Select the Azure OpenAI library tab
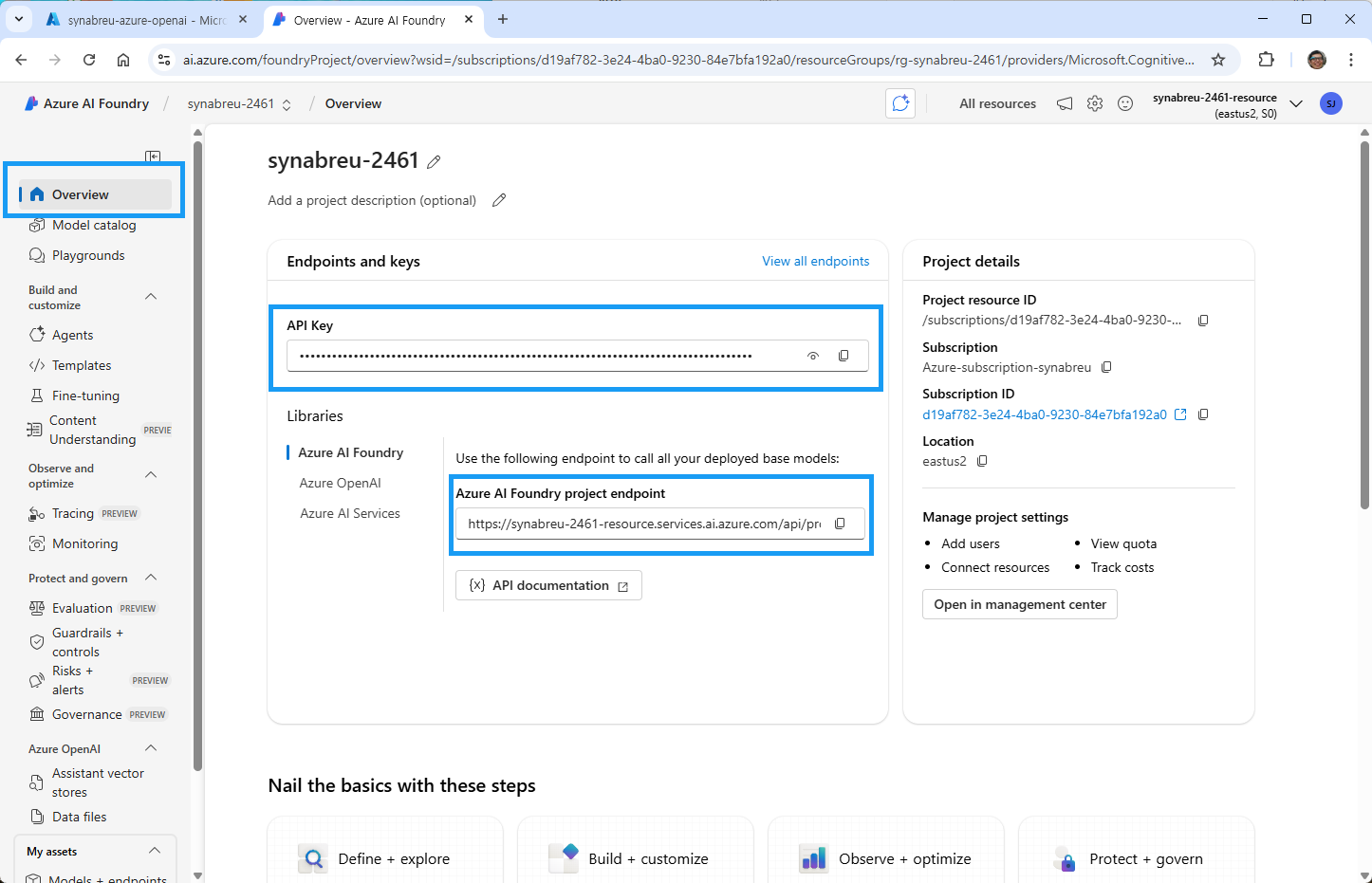 pos(340,483)
